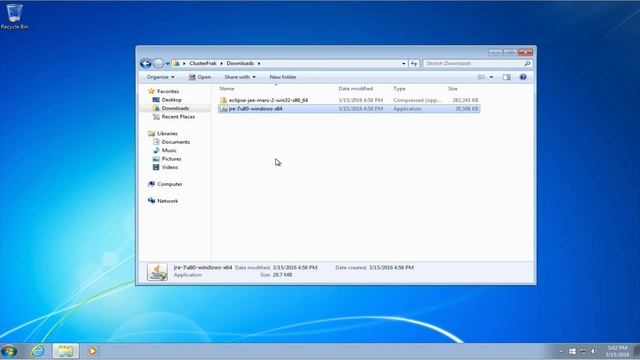
Task: Click the Java icon in details pane
Action: coord(158,272)
